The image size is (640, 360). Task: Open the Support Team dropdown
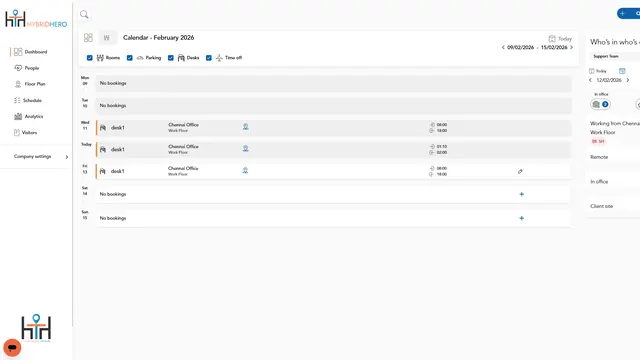[x=615, y=56]
